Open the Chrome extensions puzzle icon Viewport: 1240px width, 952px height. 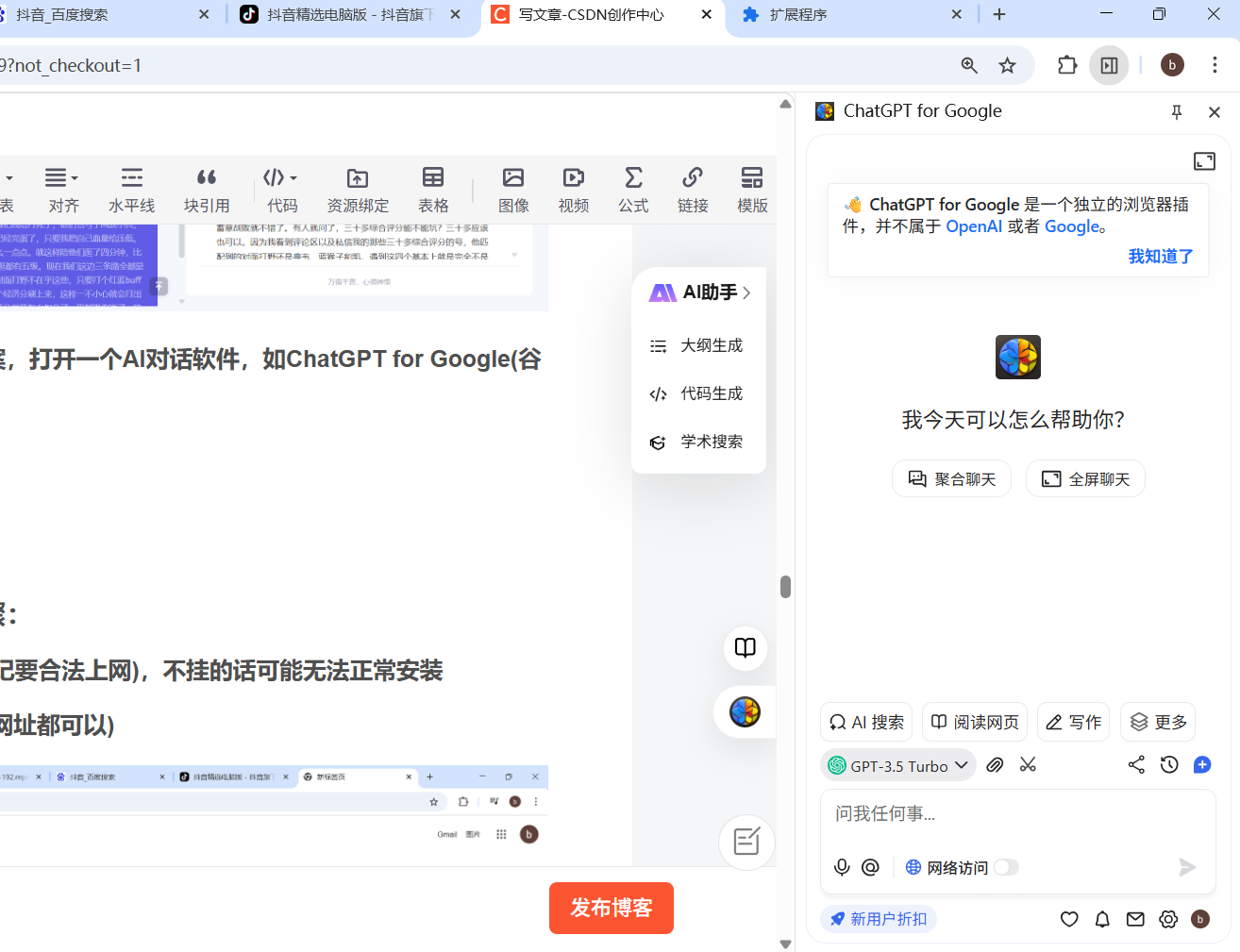(x=1067, y=65)
